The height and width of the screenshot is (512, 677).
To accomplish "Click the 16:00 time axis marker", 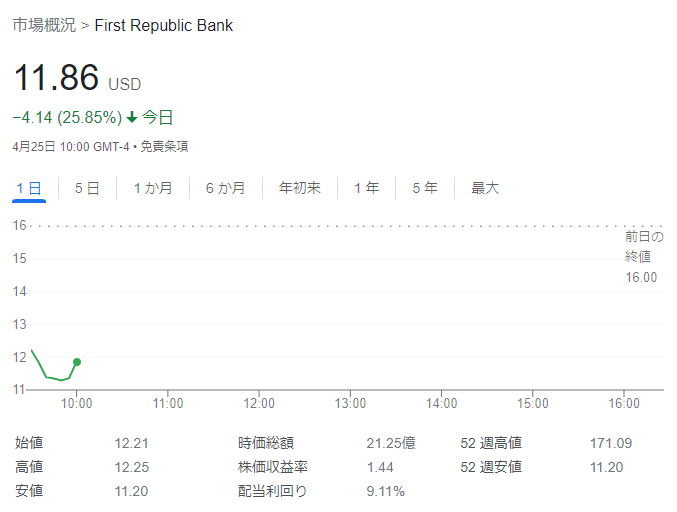I will pyautogui.click(x=624, y=403).
